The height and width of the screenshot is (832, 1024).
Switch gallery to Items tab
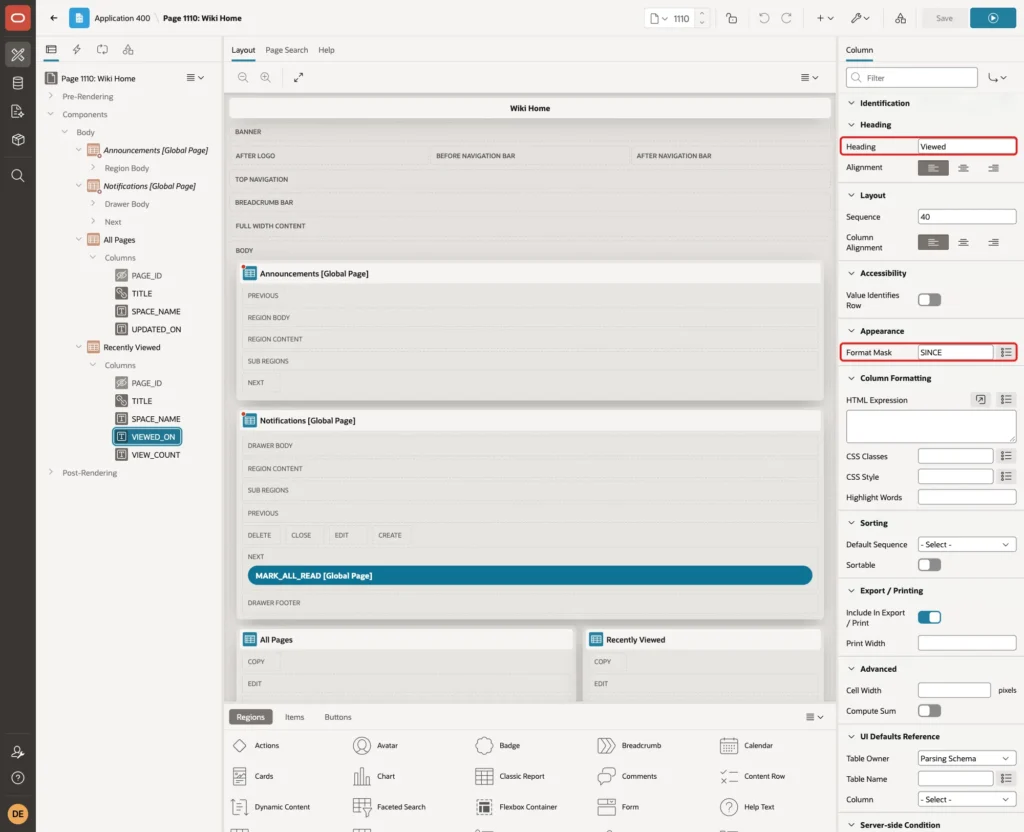click(x=295, y=717)
